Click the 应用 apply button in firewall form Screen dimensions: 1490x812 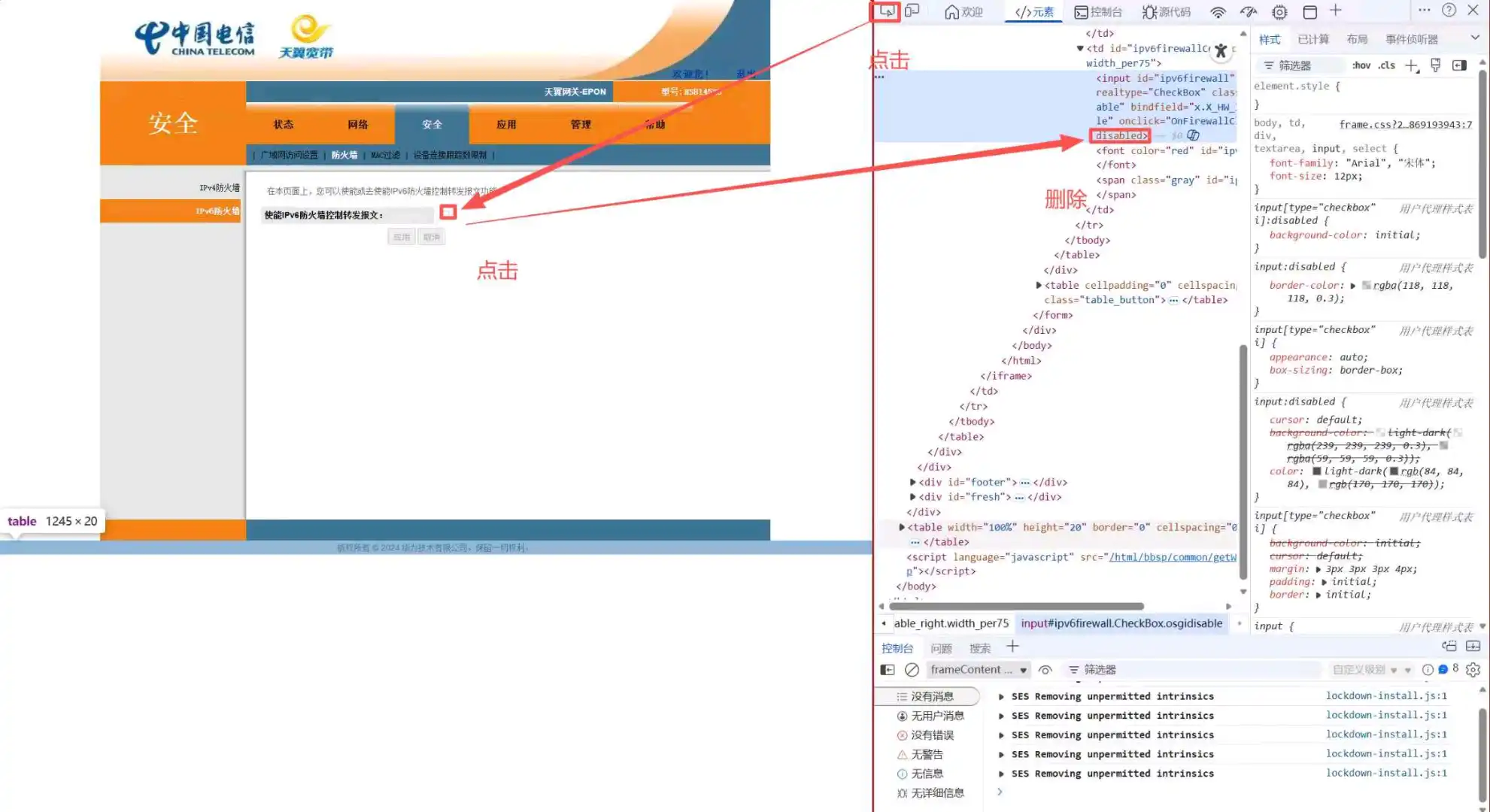[402, 237]
